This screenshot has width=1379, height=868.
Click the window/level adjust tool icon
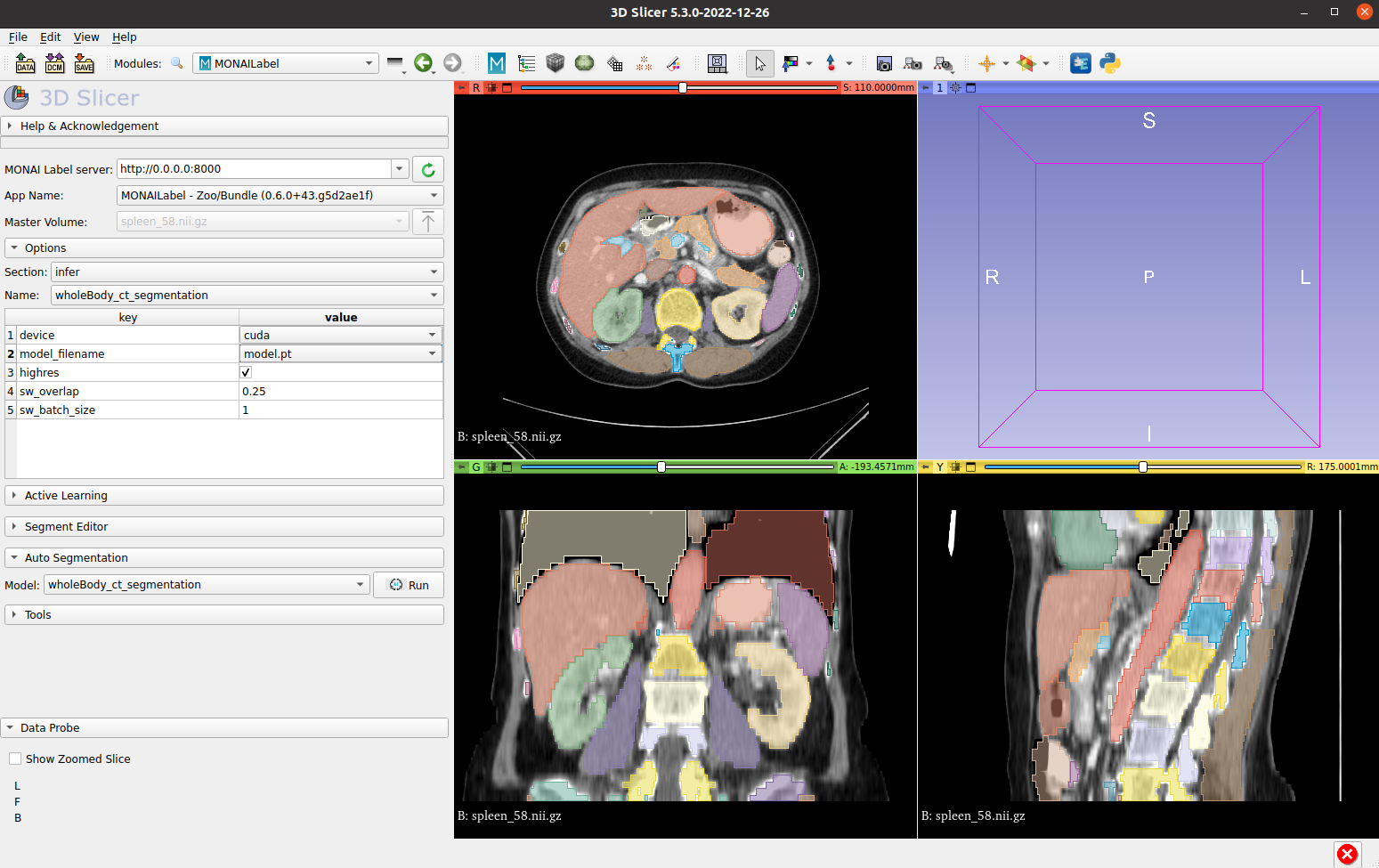[790, 63]
